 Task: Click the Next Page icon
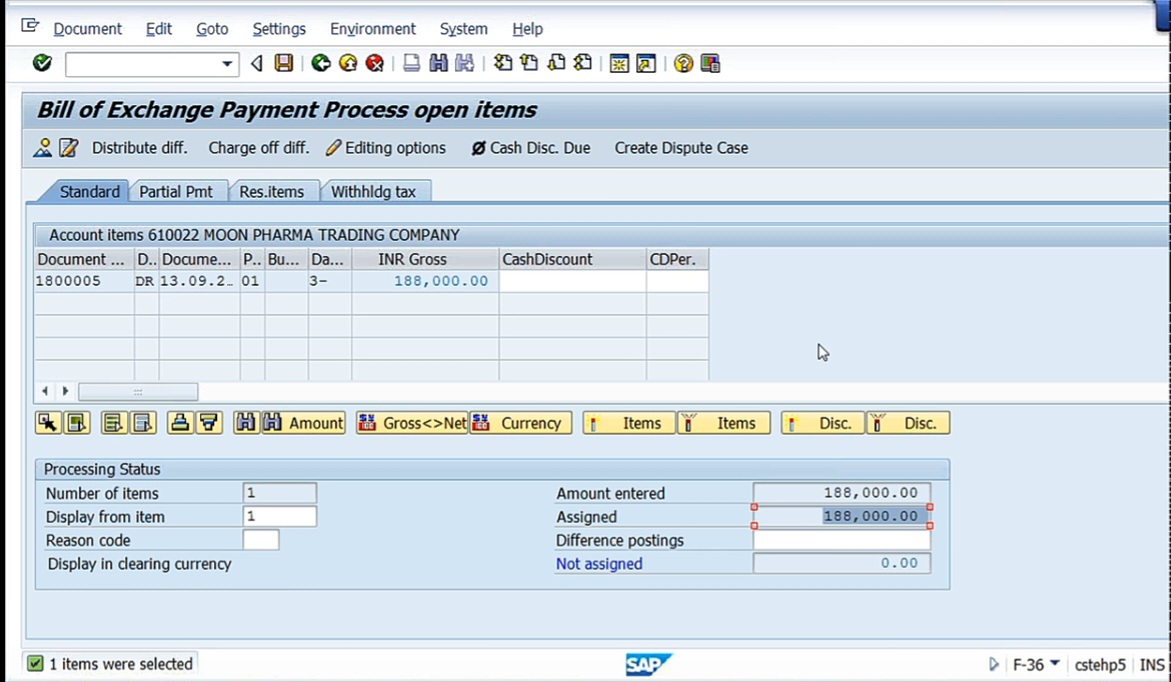click(556, 63)
